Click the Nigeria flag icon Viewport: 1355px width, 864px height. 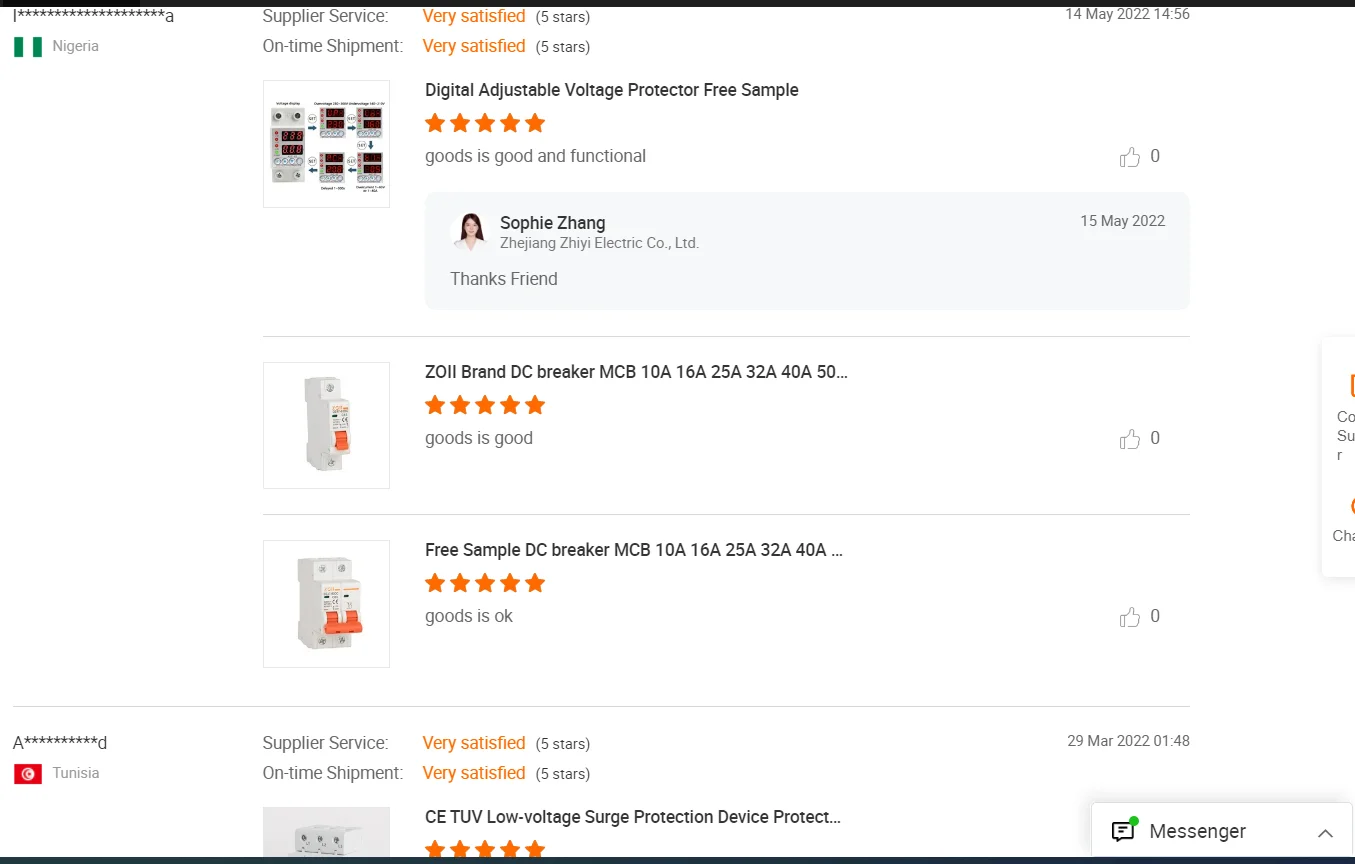pyautogui.click(x=28, y=47)
